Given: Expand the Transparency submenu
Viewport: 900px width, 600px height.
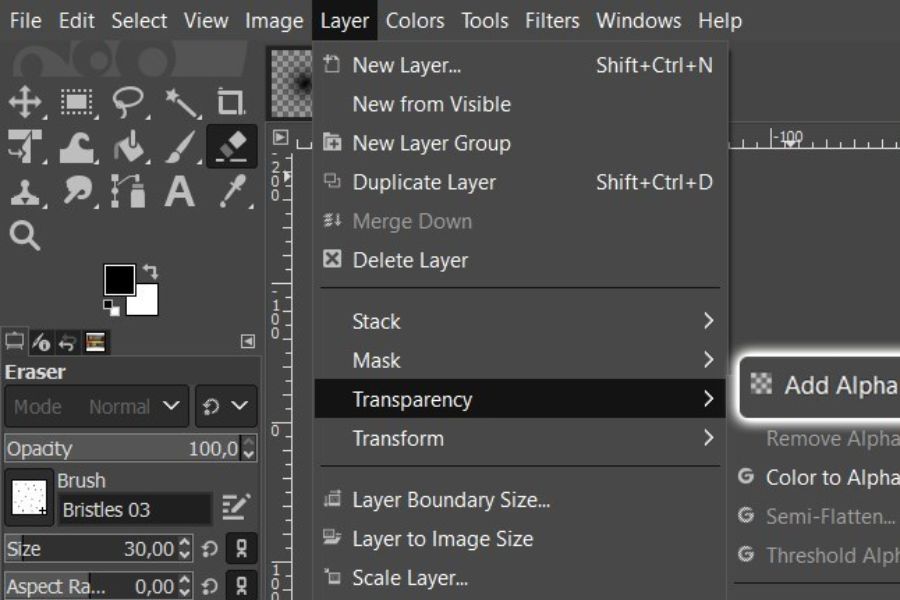Looking at the screenshot, I should pyautogui.click(x=519, y=399).
